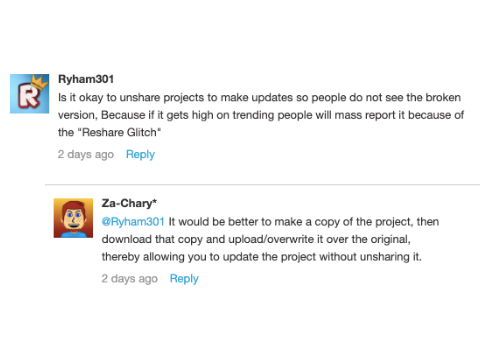Visit the Za-Chary* username profile
480x360 pixels.
[x=129, y=203]
